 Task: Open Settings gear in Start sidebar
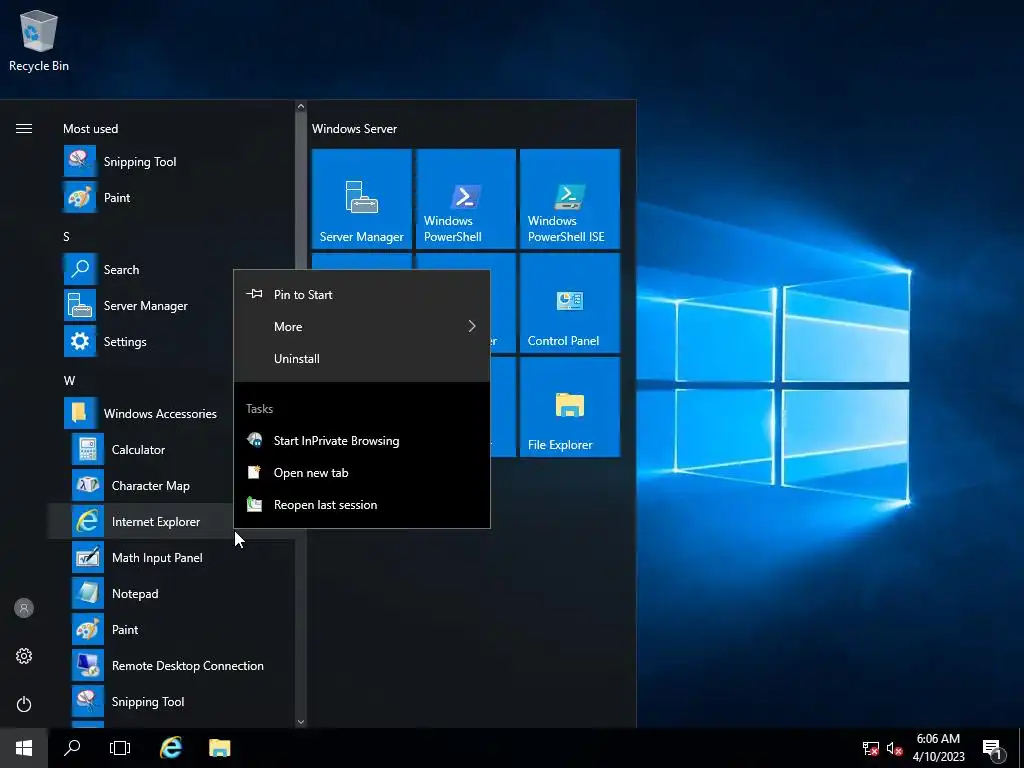[x=24, y=656]
